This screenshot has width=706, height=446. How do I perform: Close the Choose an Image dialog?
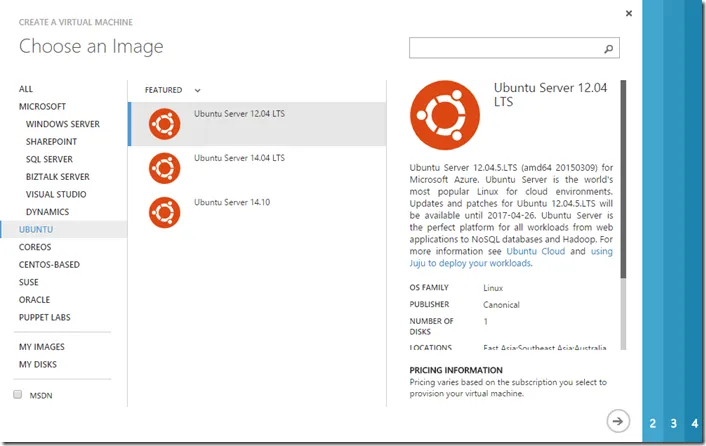pyautogui.click(x=628, y=13)
